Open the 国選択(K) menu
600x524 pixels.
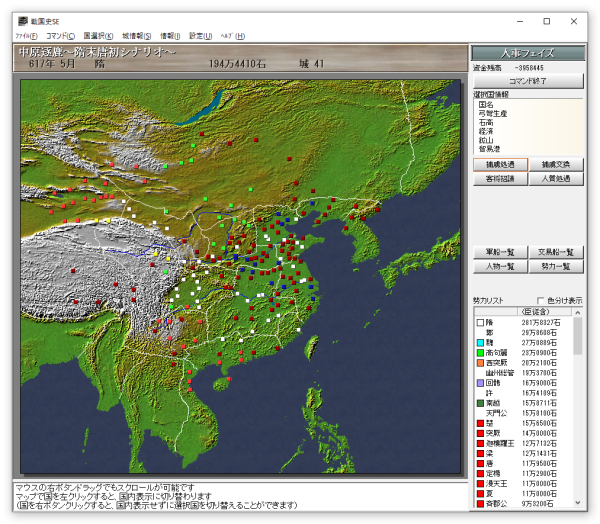tap(98, 36)
